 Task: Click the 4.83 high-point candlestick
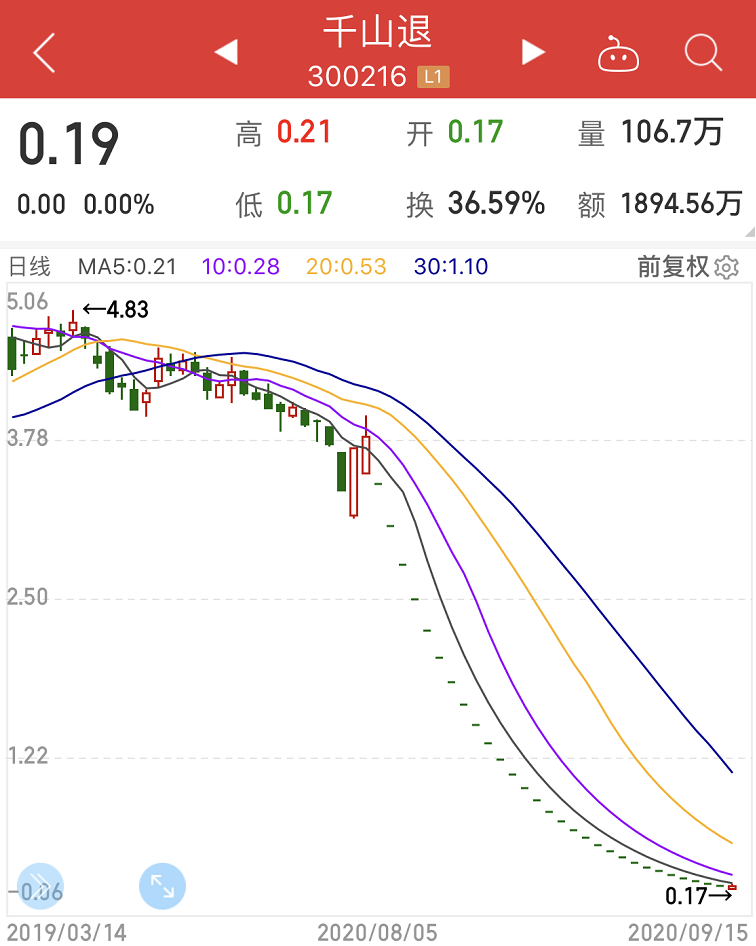72,324
